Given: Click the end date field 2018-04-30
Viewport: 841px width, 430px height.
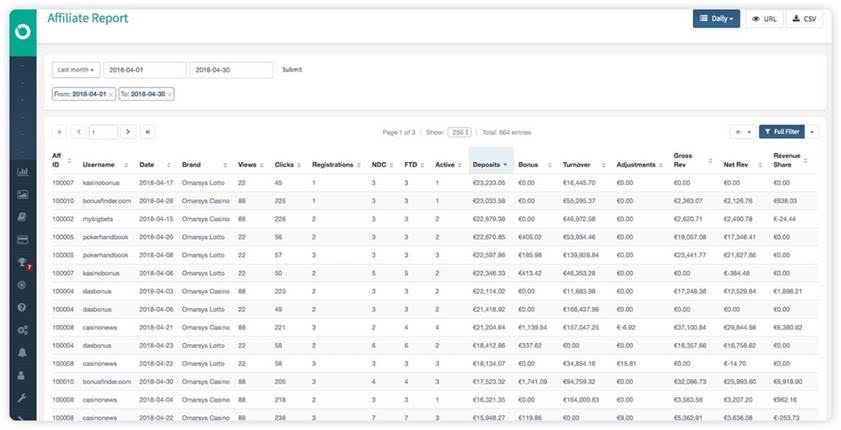Looking at the screenshot, I should [231, 70].
